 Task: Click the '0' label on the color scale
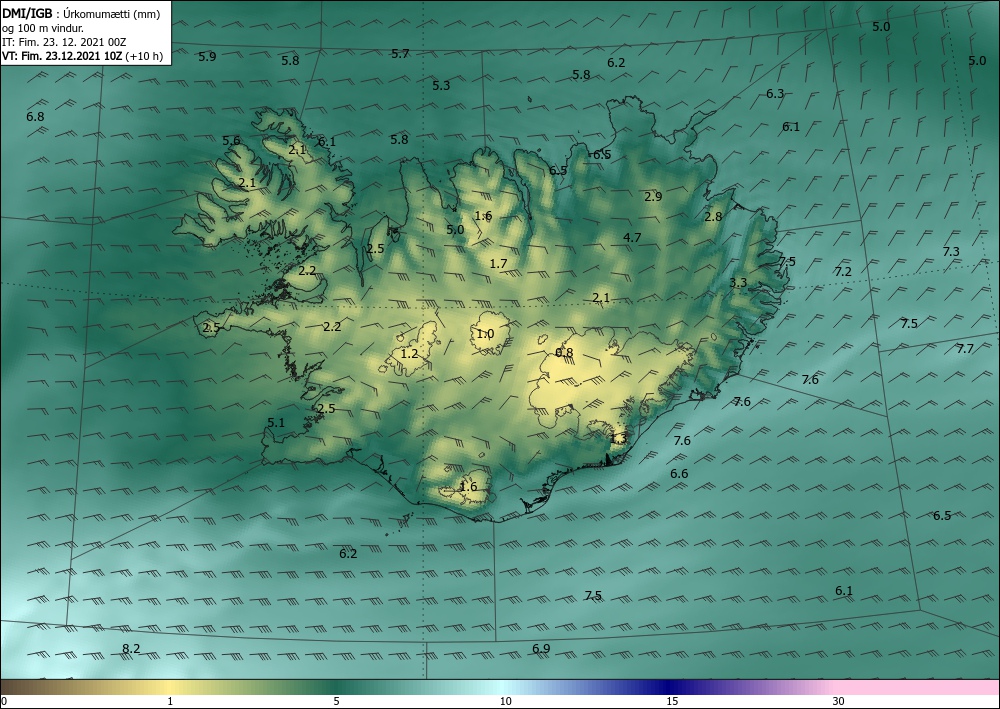tap(4, 702)
